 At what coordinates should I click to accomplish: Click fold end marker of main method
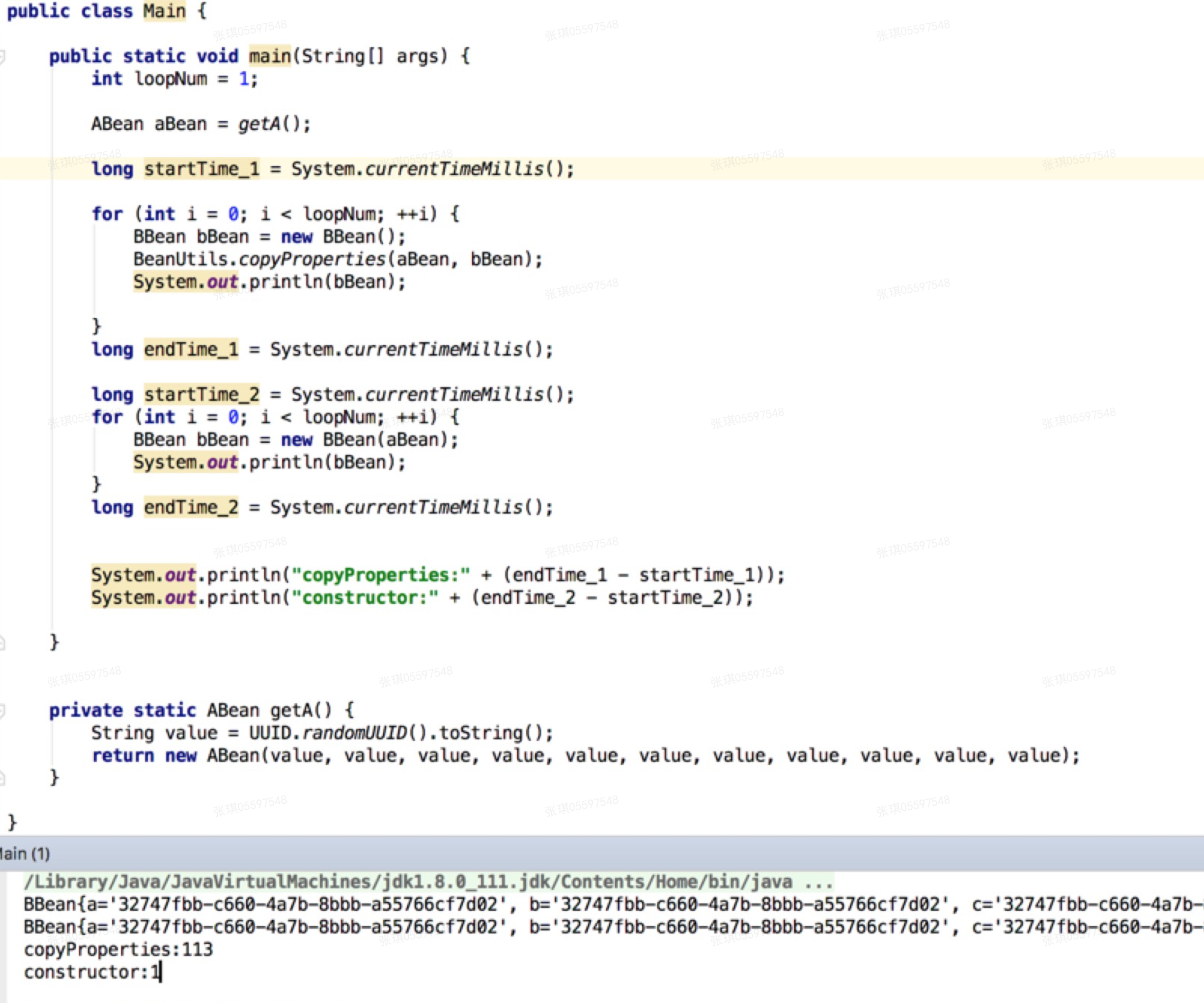2,643
